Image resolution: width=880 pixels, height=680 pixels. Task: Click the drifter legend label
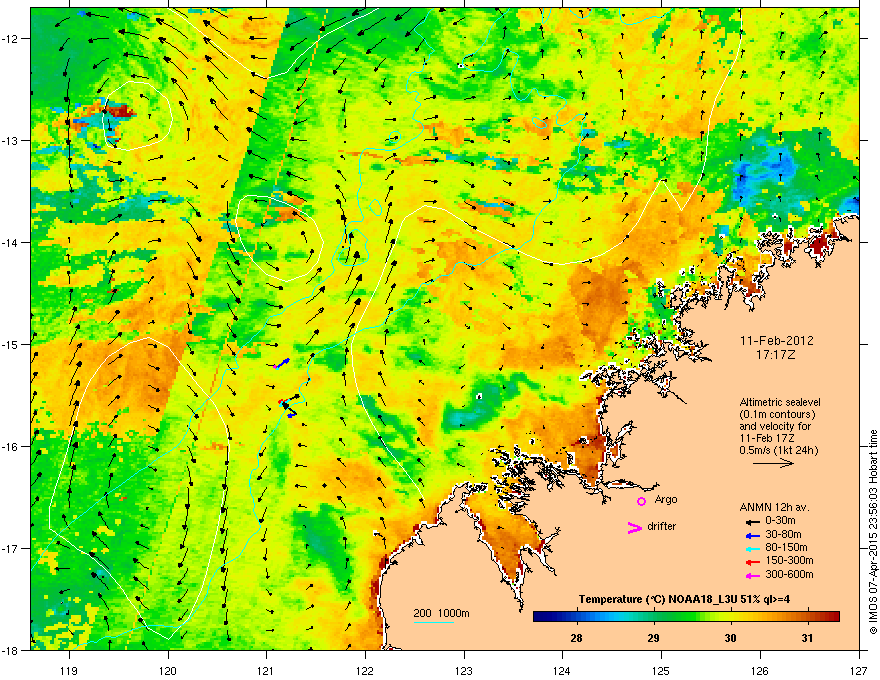(662, 526)
